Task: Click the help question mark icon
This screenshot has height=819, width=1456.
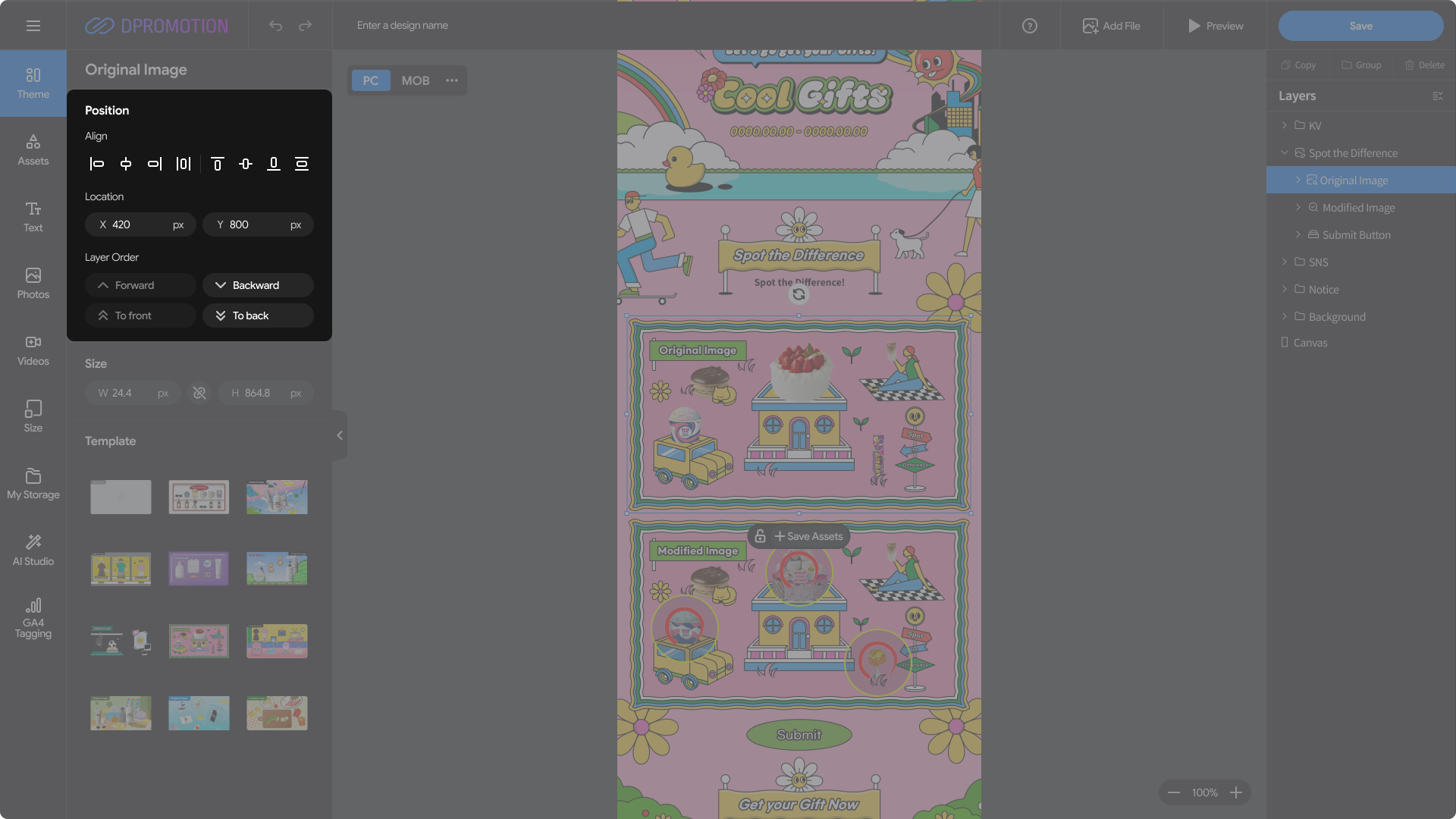Action: click(1029, 26)
